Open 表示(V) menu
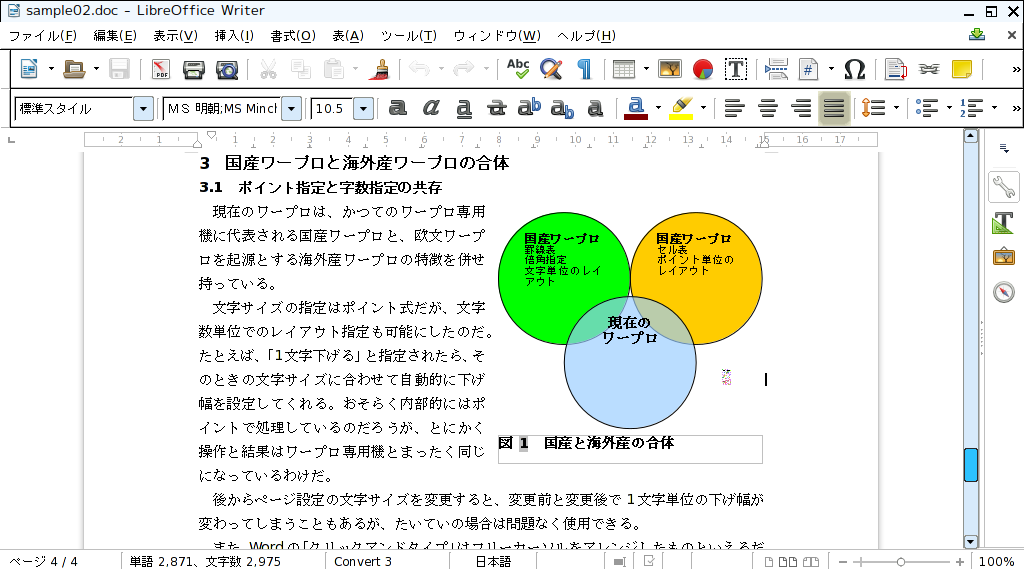Image resolution: width=1024 pixels, height=572 pixels. (x=176, y=35)
